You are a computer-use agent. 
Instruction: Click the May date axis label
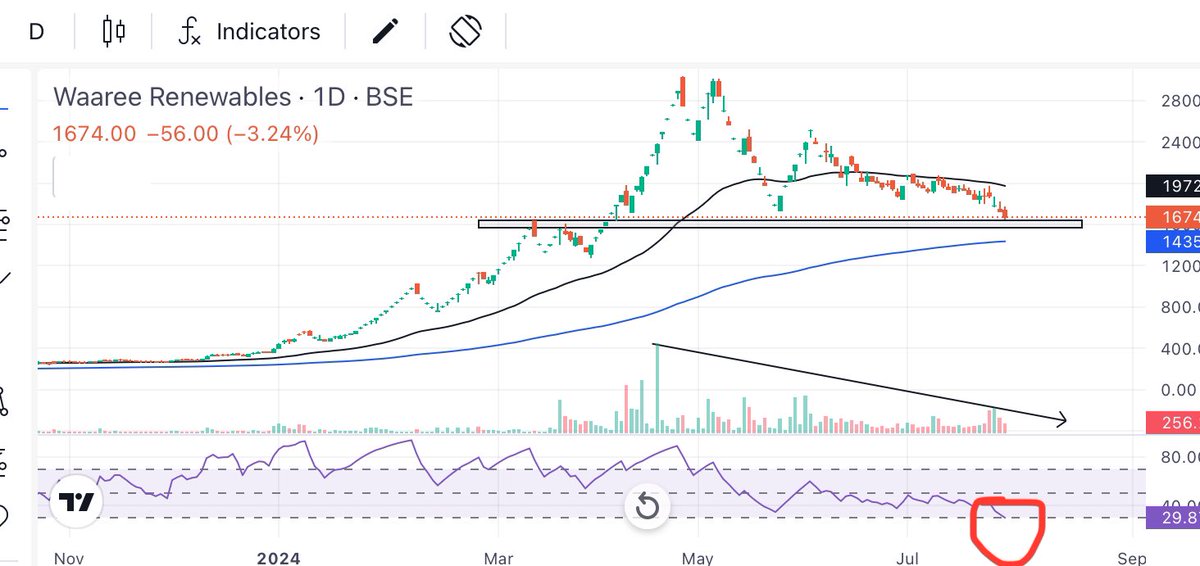(x=700, y=558)
